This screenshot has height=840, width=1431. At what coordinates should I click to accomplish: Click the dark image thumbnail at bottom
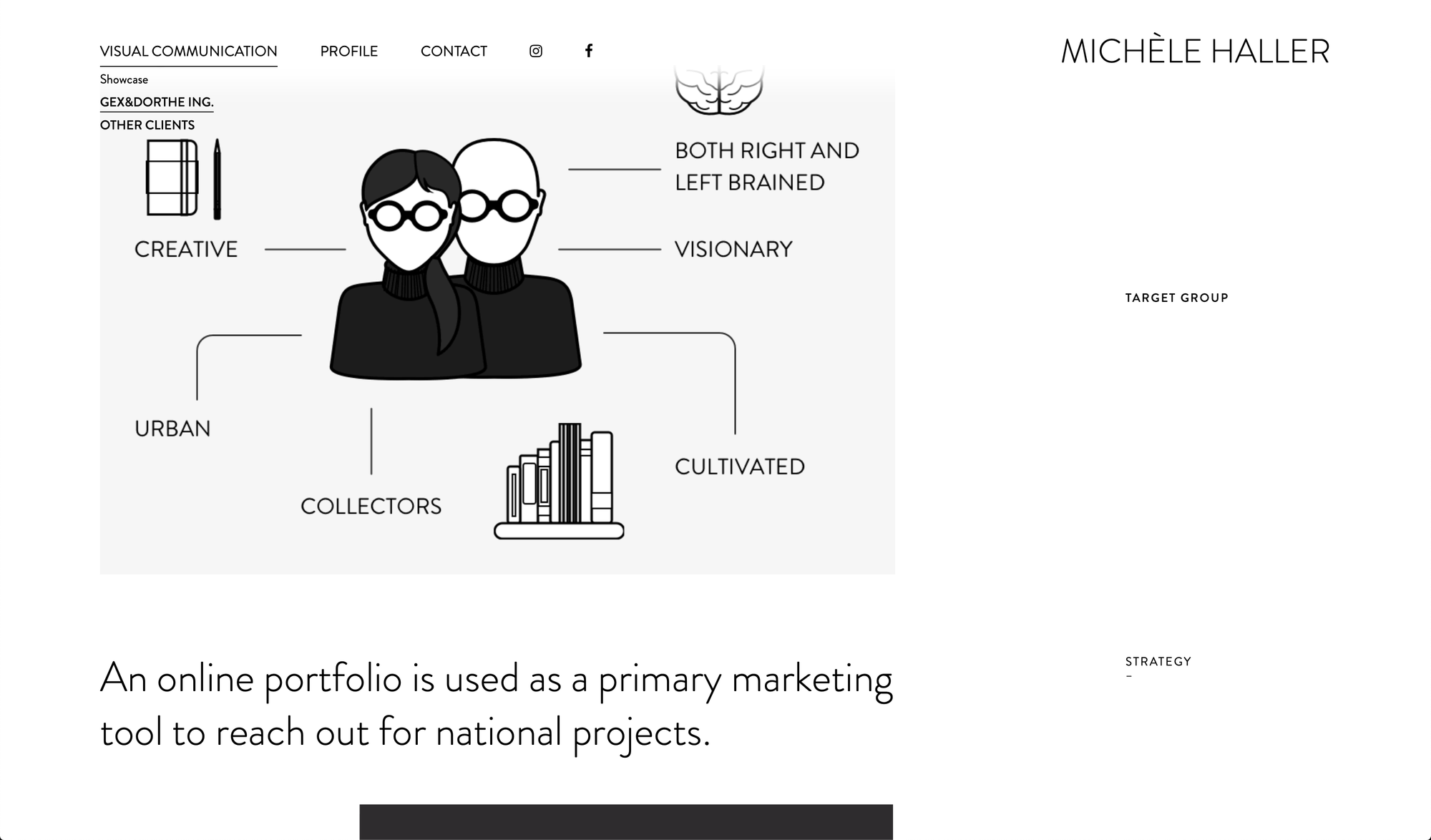pos(626,821)
